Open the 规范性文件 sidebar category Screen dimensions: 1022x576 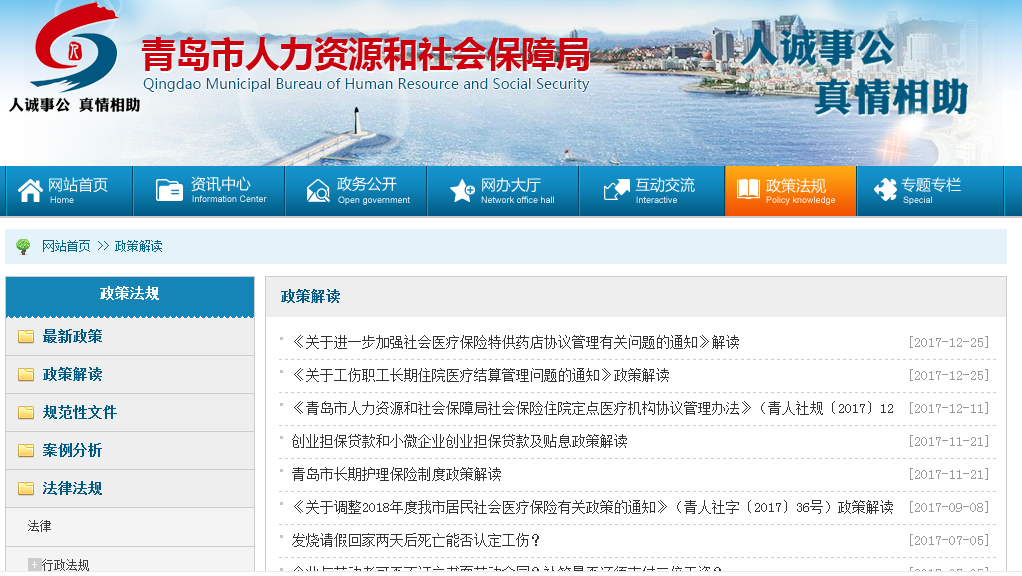[79, 413]
